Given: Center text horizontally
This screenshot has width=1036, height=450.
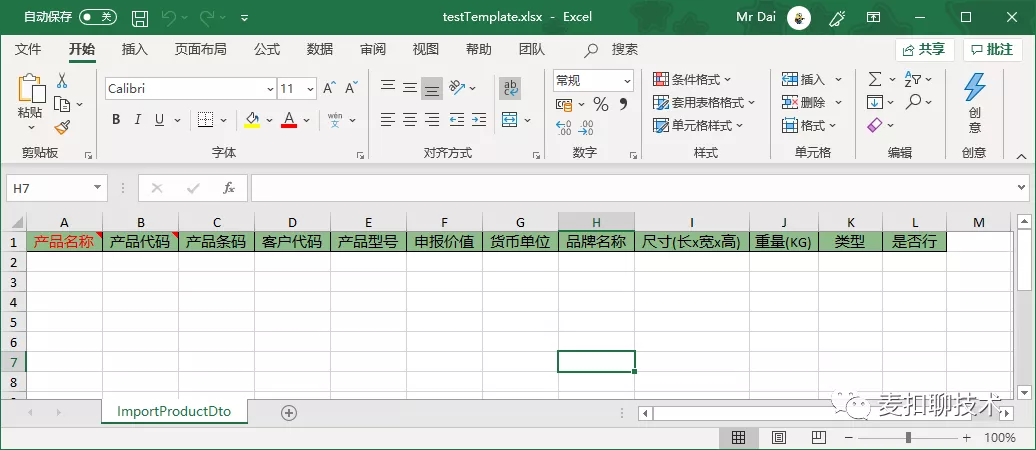Looking at the screenshot, I should tap(410, 120).
